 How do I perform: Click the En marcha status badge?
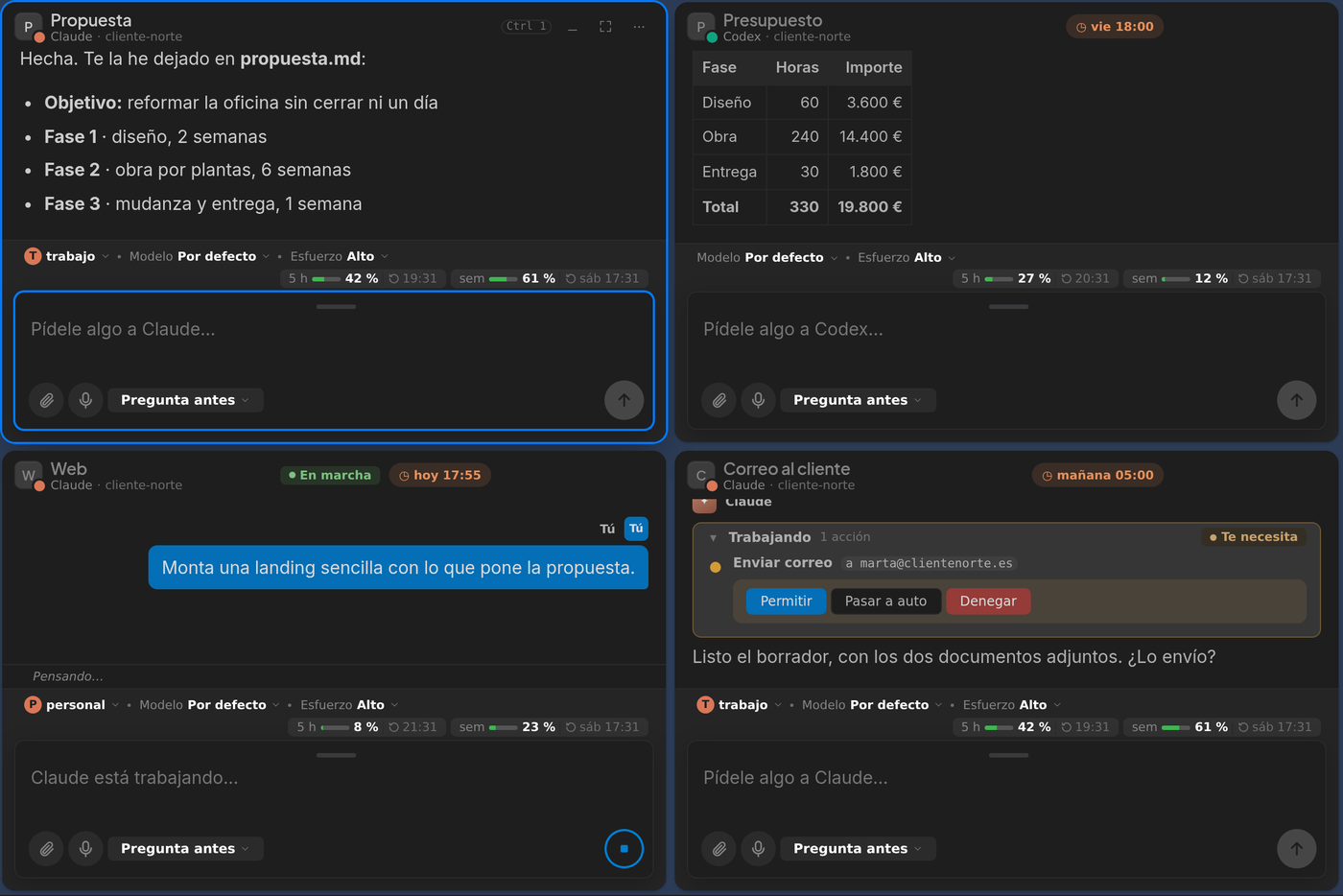[330, 475]
